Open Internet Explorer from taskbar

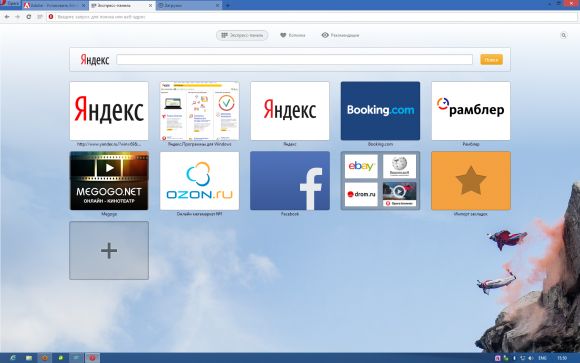13,358
